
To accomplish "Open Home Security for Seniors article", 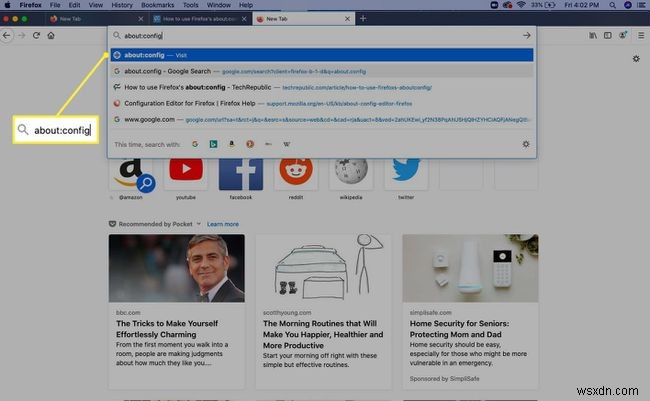I will point(459,329).
